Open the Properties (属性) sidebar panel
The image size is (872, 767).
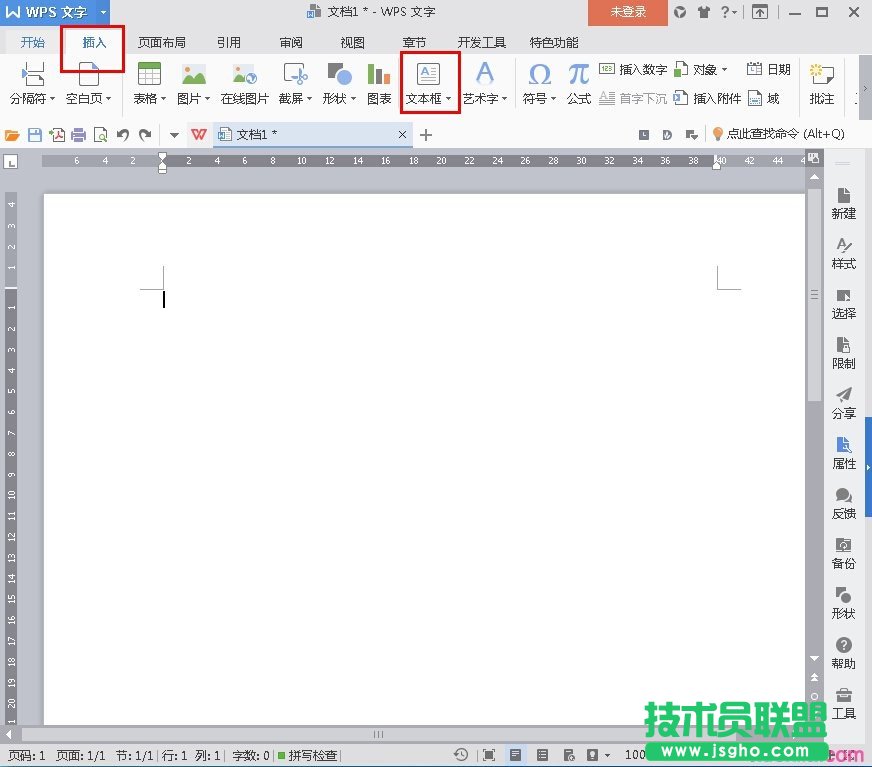point(844,454)
